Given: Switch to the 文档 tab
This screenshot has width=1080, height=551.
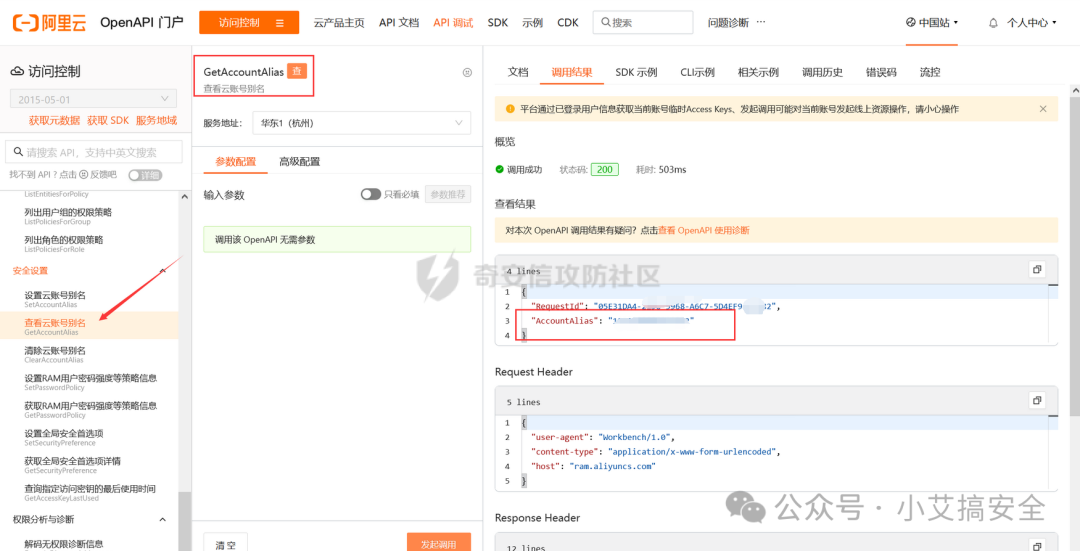Looking at the screenshot, I should [518, 72].
